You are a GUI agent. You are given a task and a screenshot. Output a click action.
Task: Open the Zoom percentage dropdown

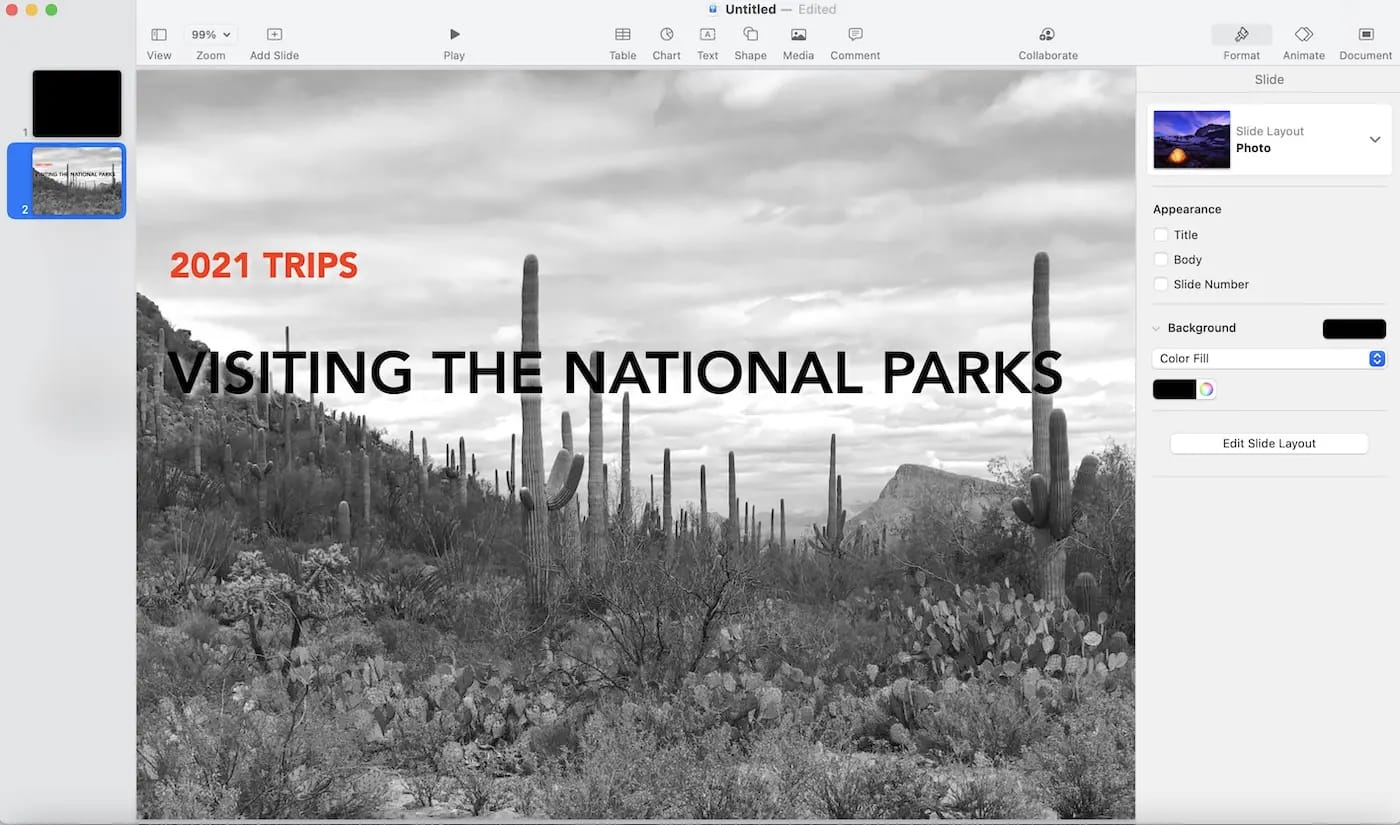tap(210, 33)
